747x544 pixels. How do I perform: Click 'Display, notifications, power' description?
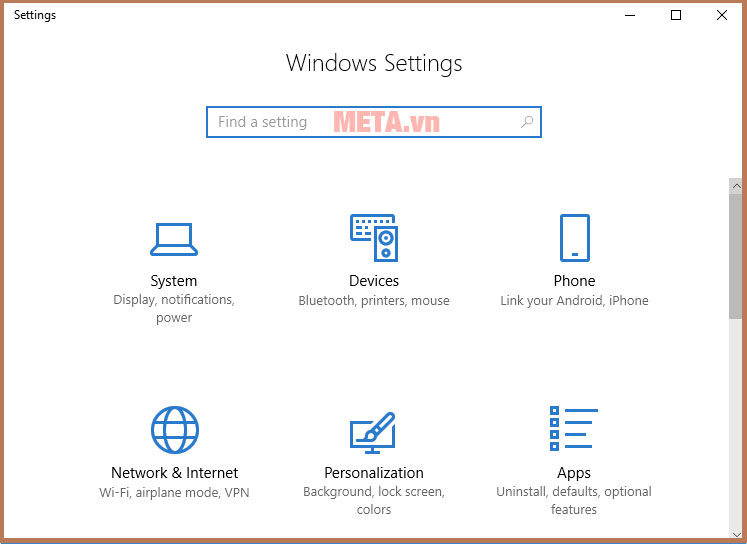pyautogui.click(x=174, y=309)
